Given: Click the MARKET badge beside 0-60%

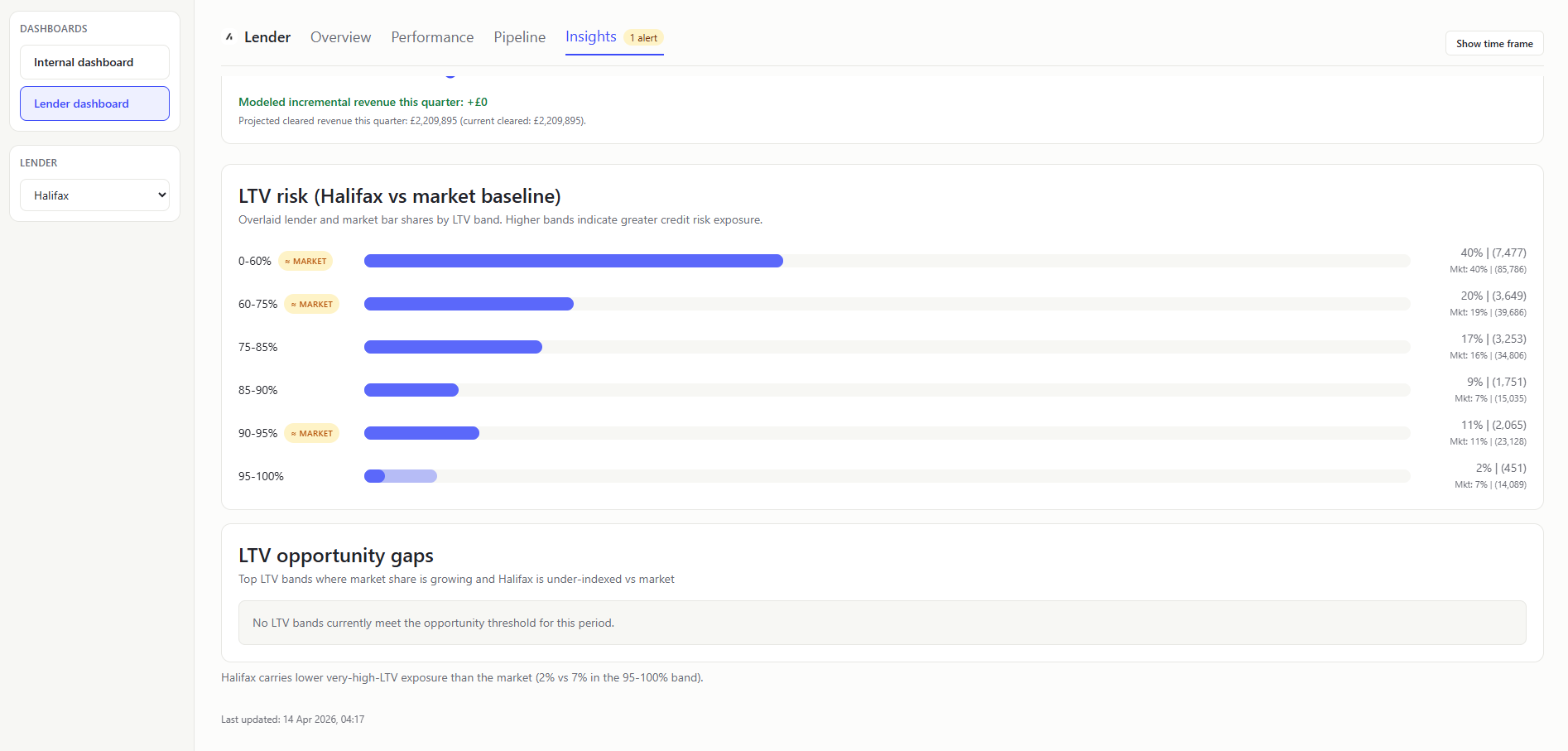Looking at the screenshot, I should click(x=305, y=261).
